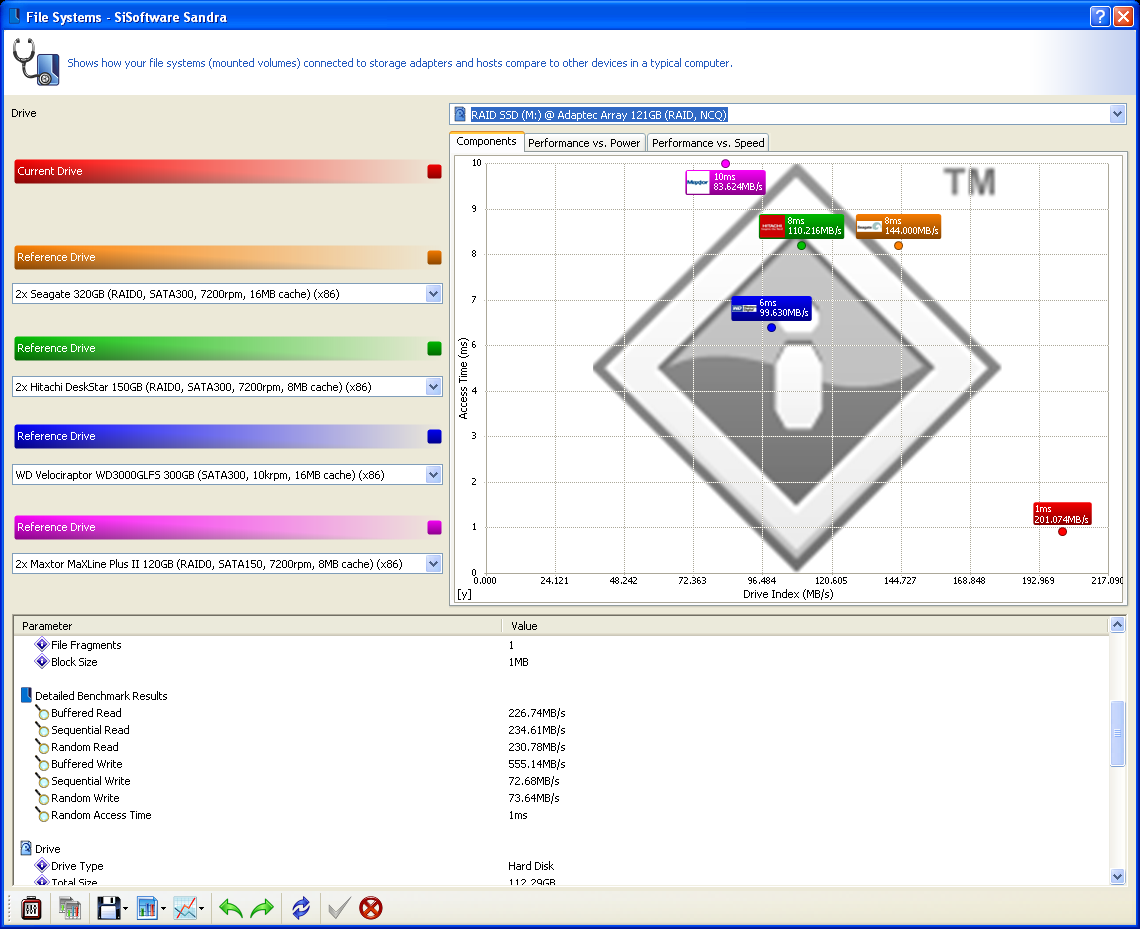Screen dimensions: 1140x929
Task: Open the 2x Hitachi DeskStar 150GB dropdown
Action: click(433, 387)
